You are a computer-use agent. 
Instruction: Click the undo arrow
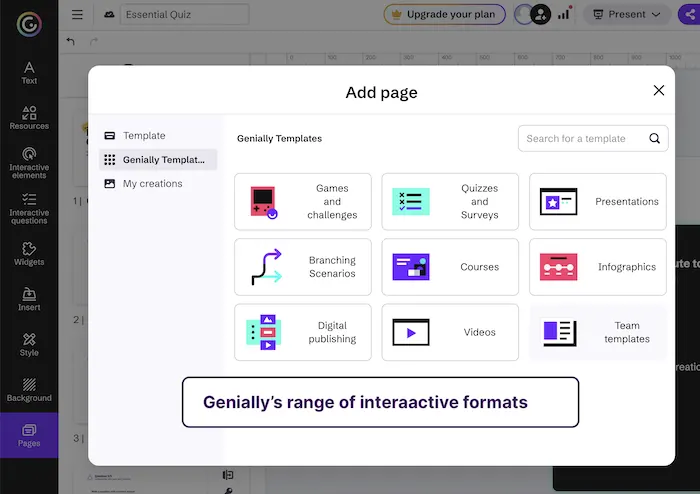click(x=71, y=42)
